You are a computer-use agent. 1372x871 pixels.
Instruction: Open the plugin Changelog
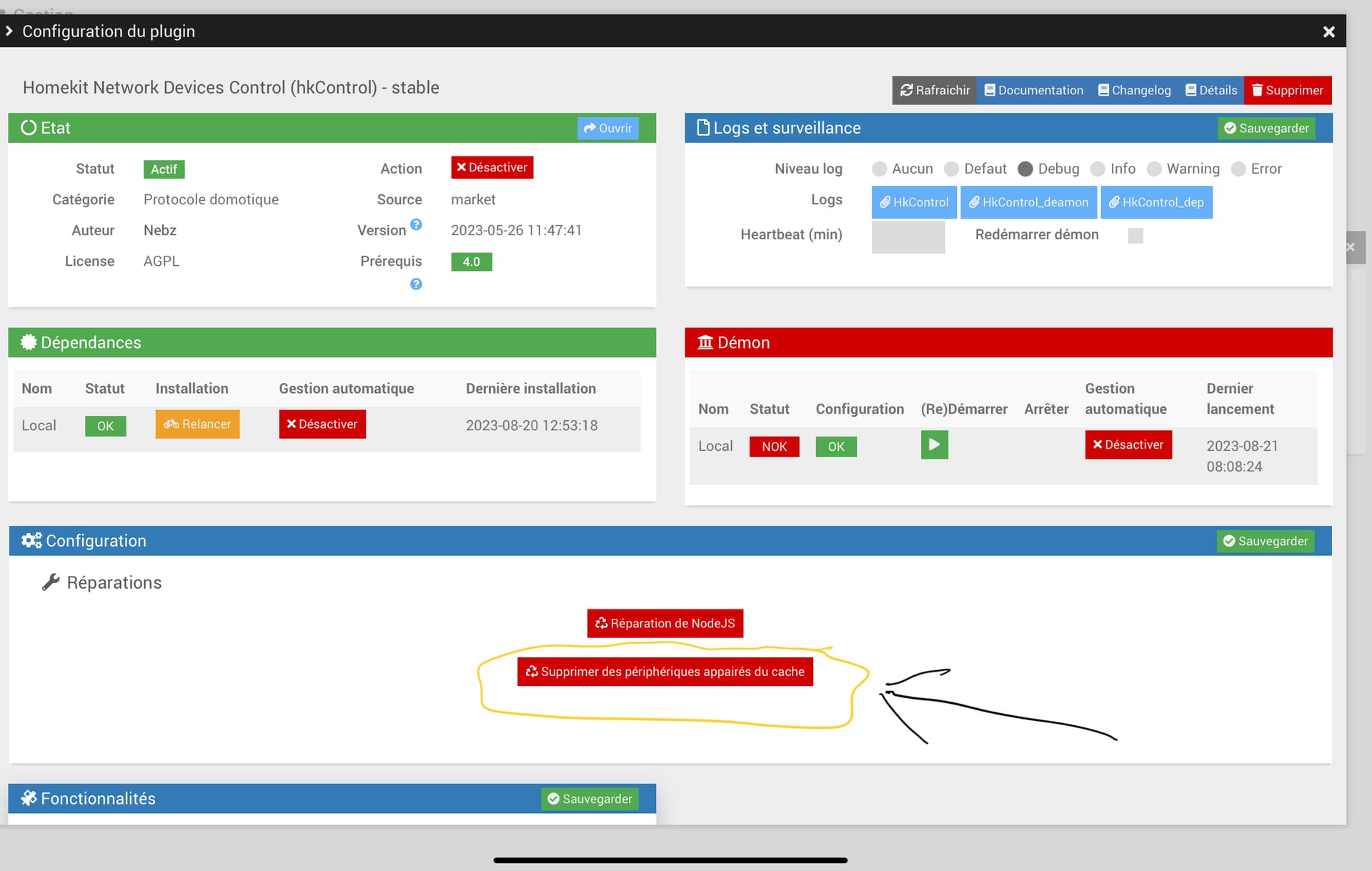(1134, 90)
